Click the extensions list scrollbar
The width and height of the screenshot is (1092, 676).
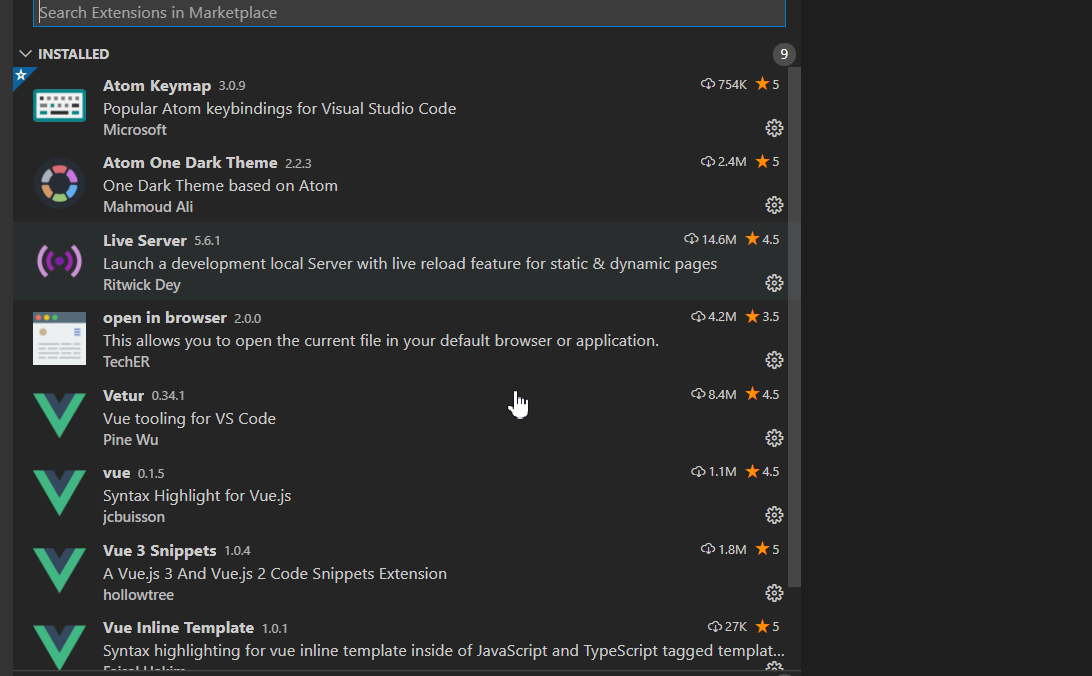[x=794, y=327]
